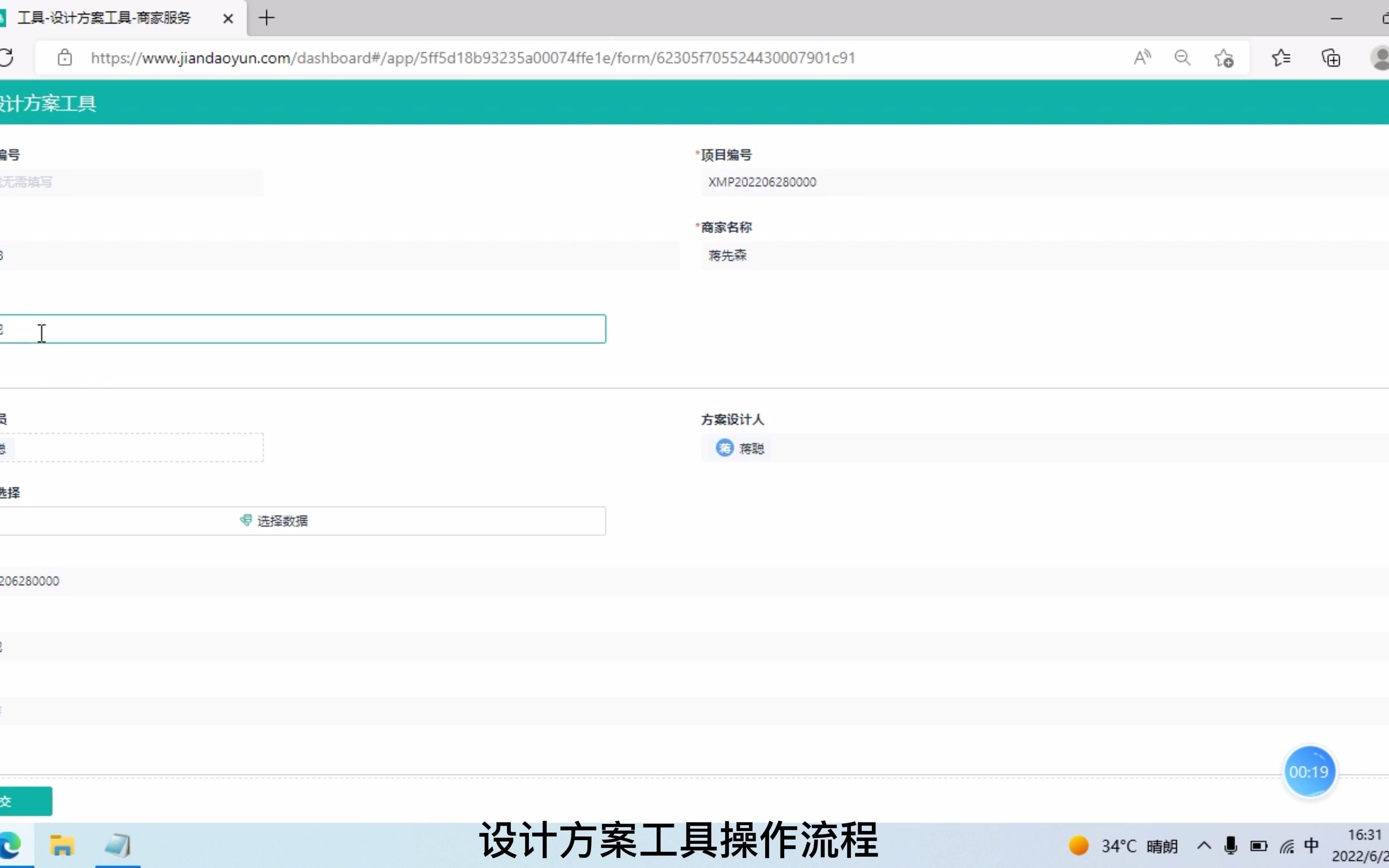Click the profile avatar icon
The image size is (1389, 868).
point(1380,58)
